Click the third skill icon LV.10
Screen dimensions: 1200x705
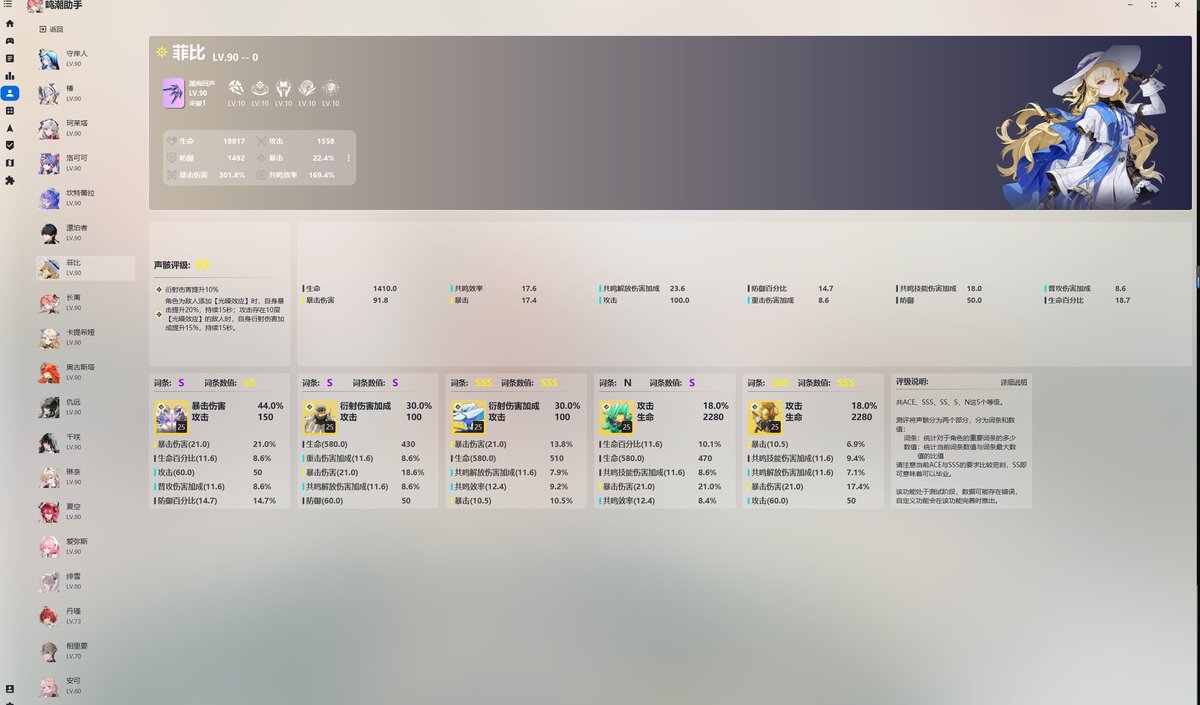[x=284, y=88]
